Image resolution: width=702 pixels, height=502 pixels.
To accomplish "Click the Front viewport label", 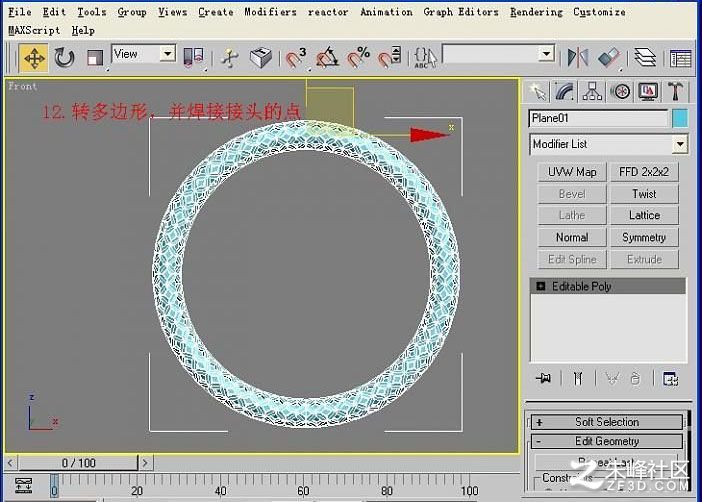I will pyautogui.click(x=22, y=86).
